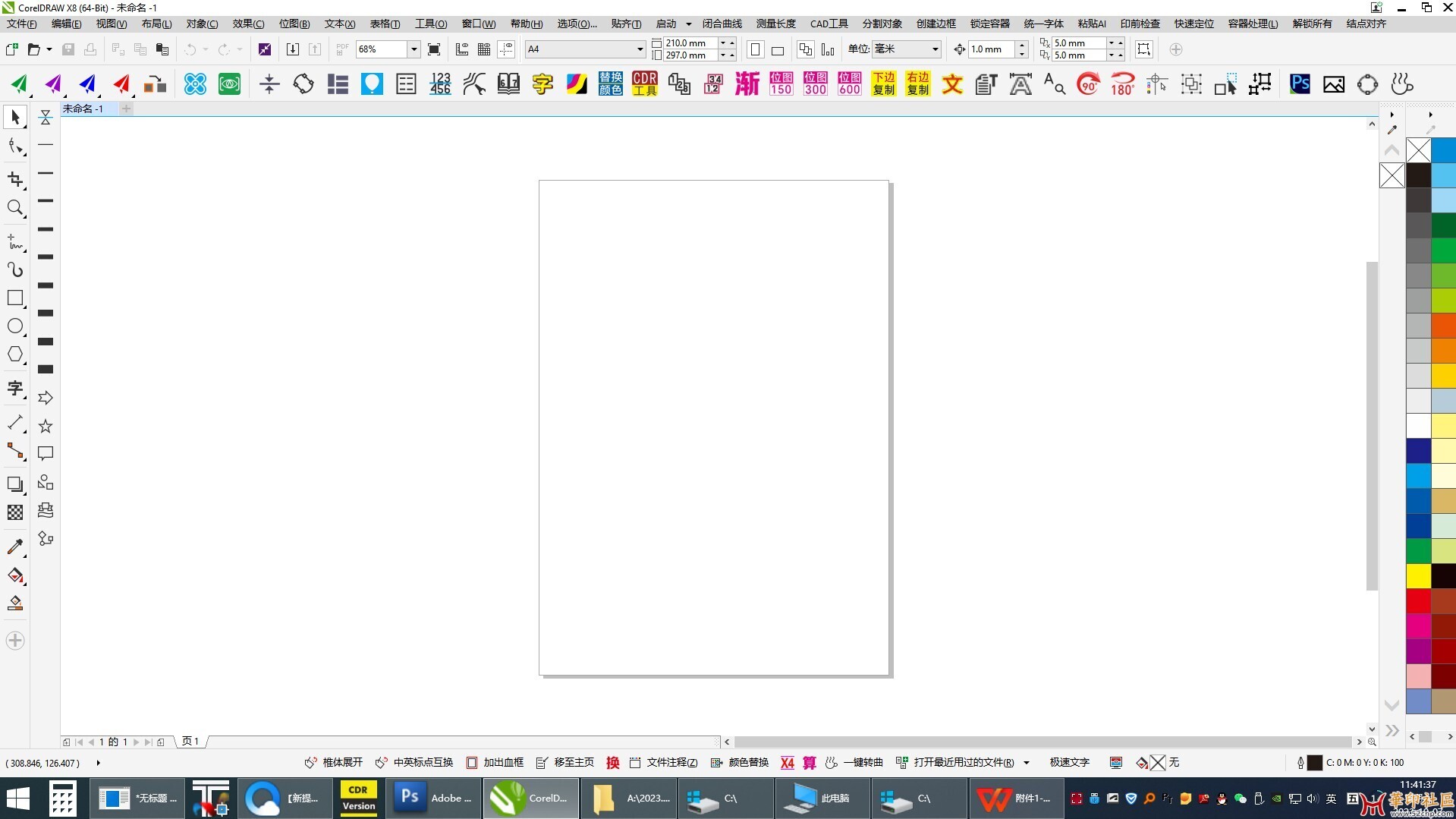1456x819 pixels.
Task: Open the 效果 menu
Action: (248, 24)
